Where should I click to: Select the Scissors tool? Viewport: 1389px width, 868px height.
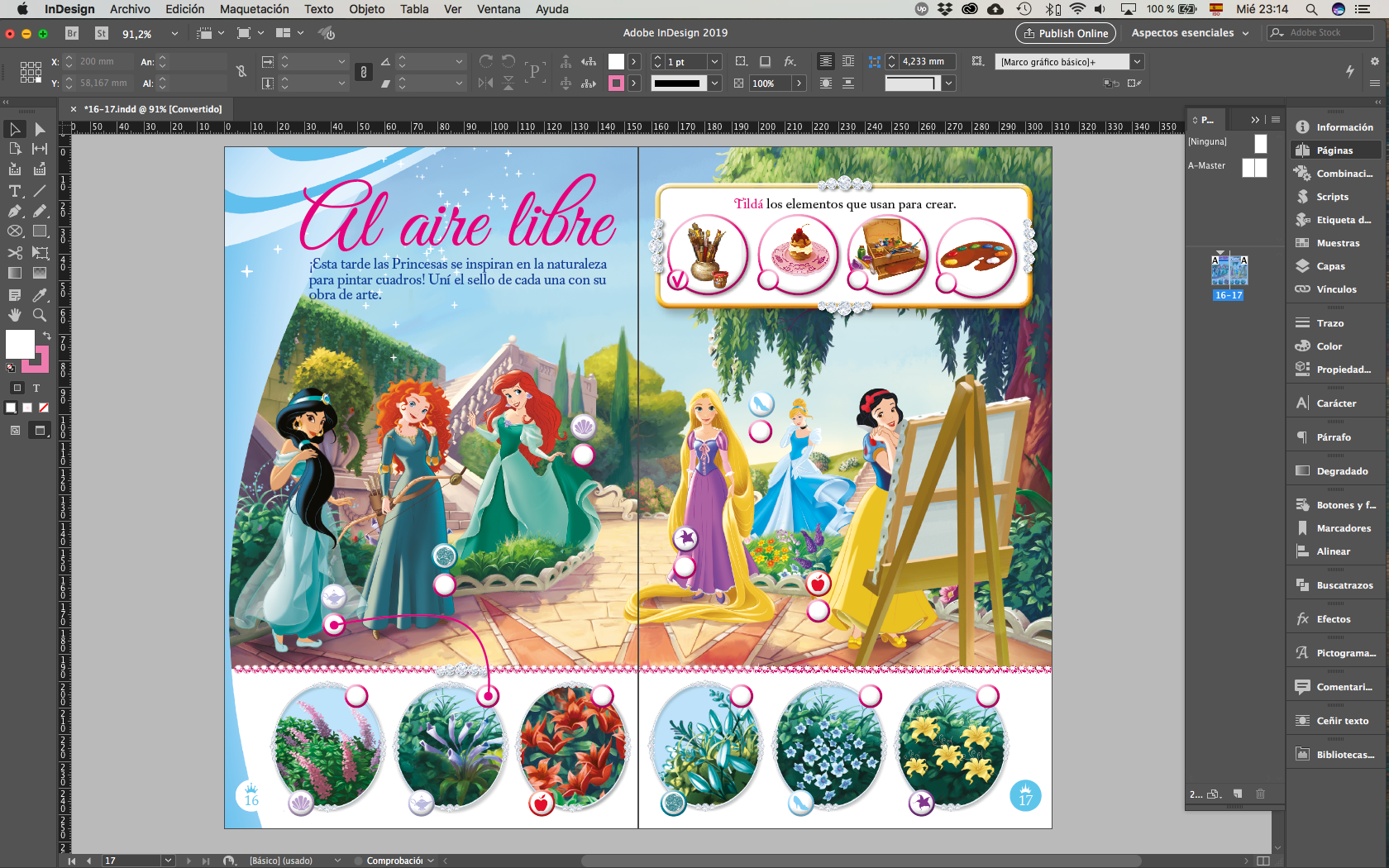click(x=15, y=253)
